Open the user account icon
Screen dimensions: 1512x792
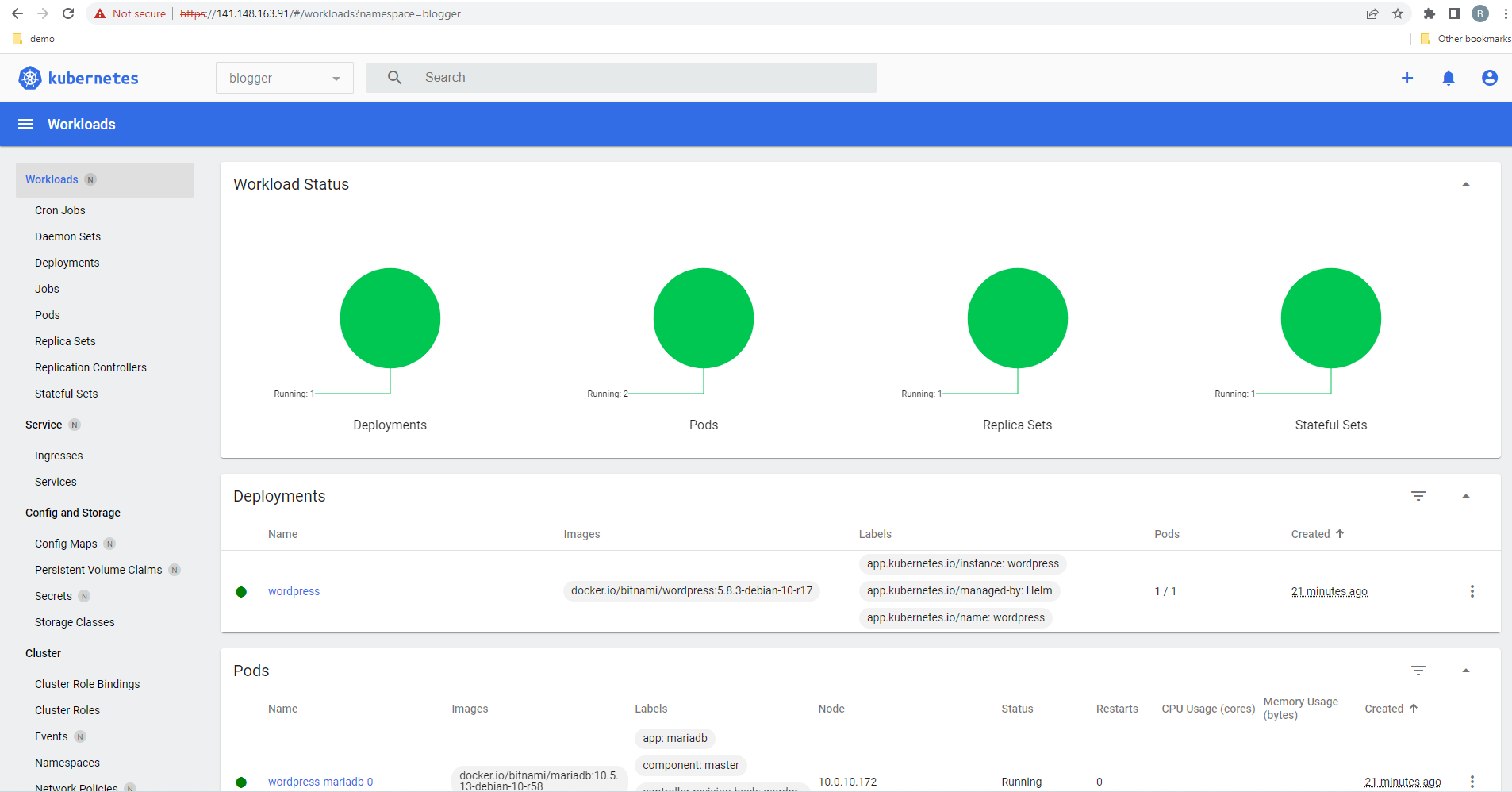(1490, 78)
